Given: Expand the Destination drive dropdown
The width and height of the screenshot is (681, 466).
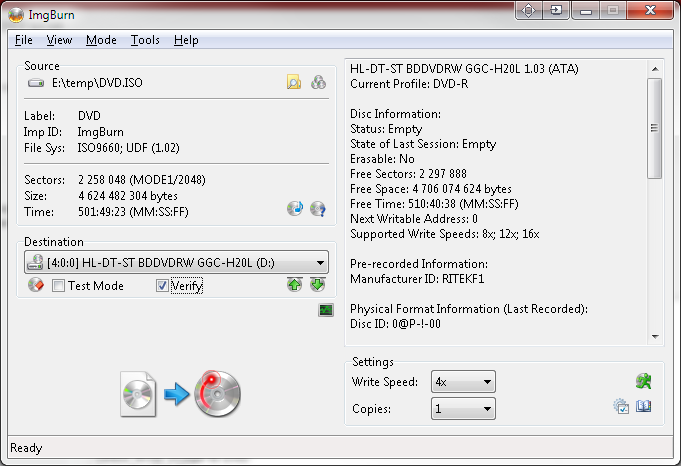Looking at the screenshot, I should click(x=176, y=262).
